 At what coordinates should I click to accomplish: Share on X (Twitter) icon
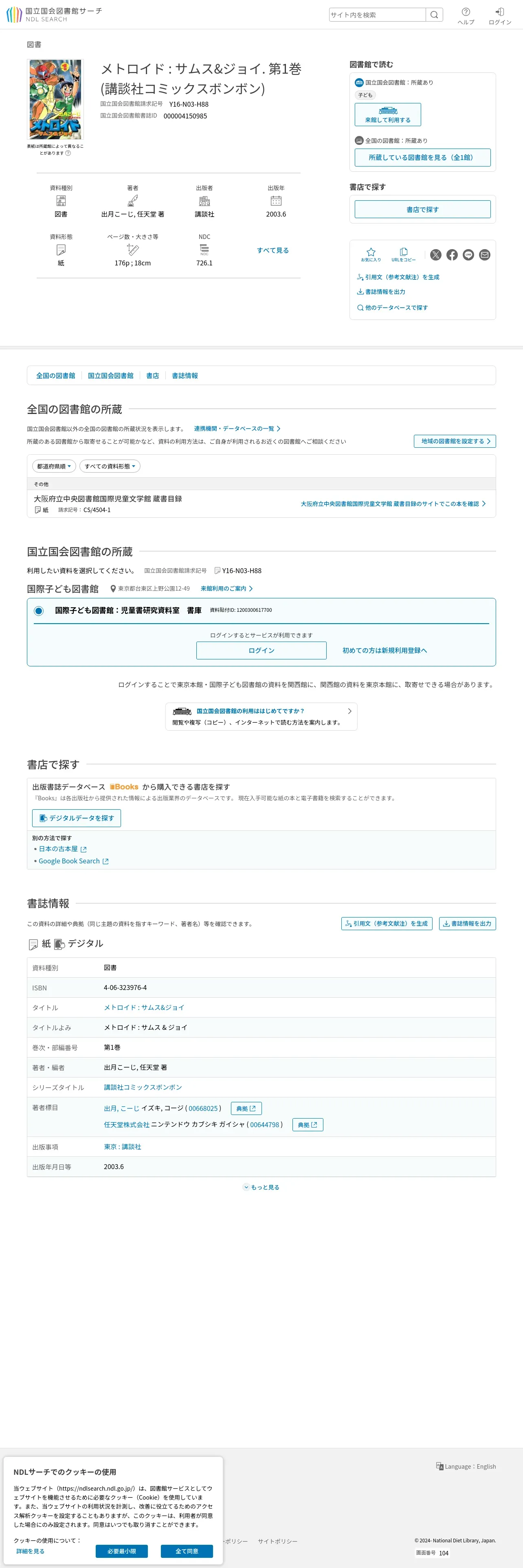(x=436, y=255)
